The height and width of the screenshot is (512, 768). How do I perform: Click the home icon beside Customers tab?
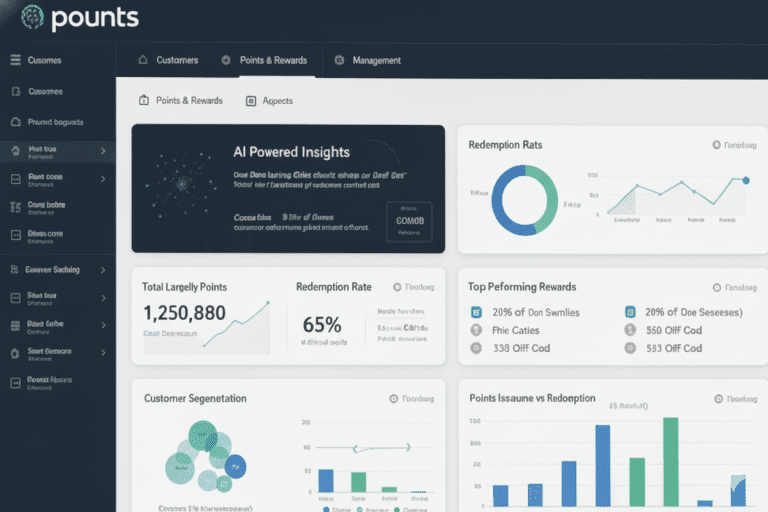point(143,60)
